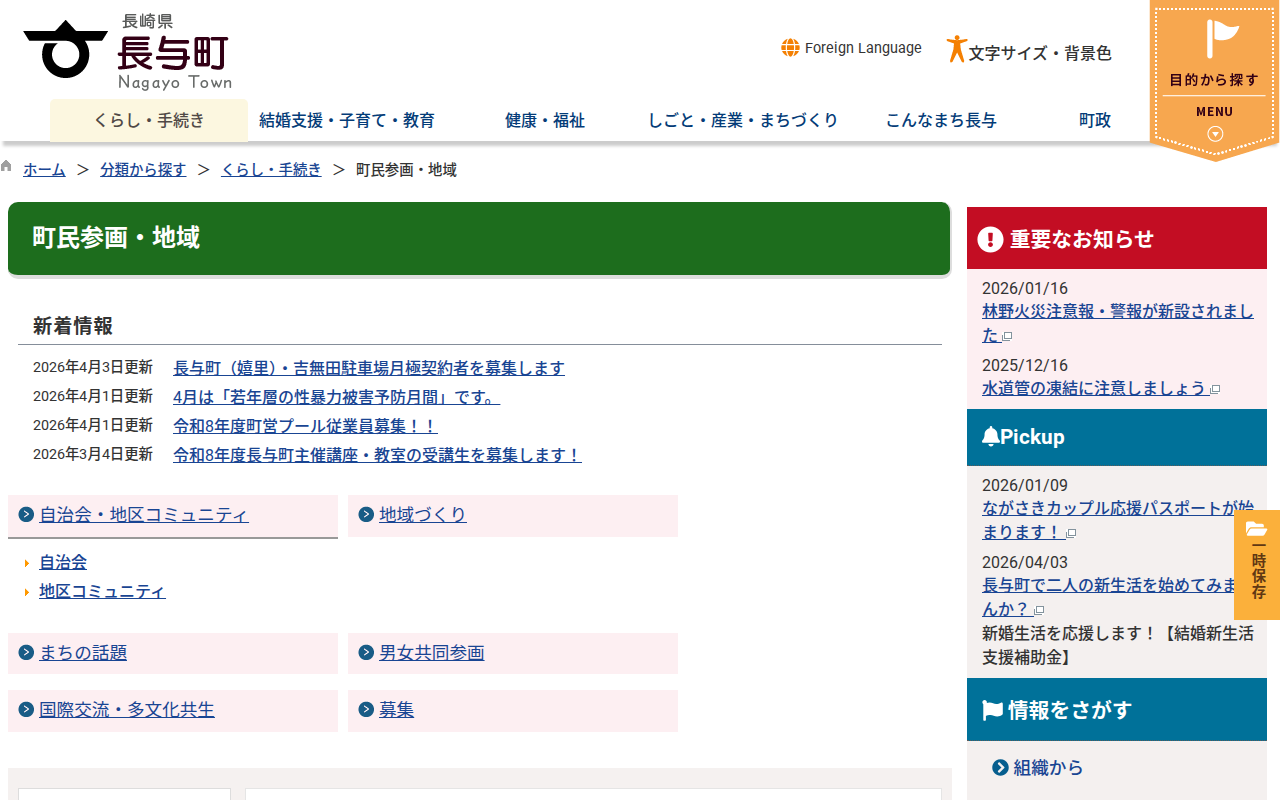Click the arrow marker before 地区コミュニティ
Image resolution: width=1280 pixels, height=800 pixels.
(27, 591)
